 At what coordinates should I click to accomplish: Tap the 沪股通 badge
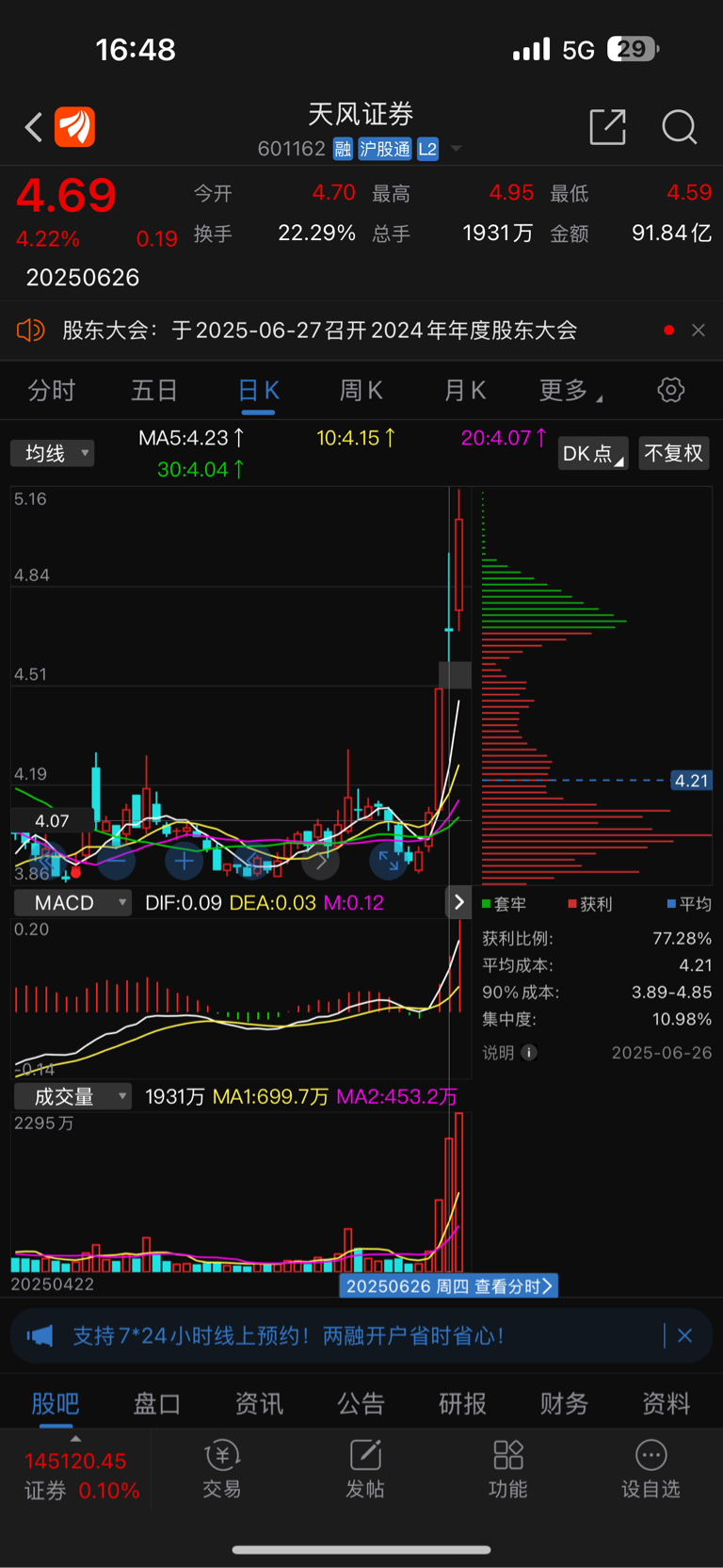pyautogui.click(x=385, y=149)
